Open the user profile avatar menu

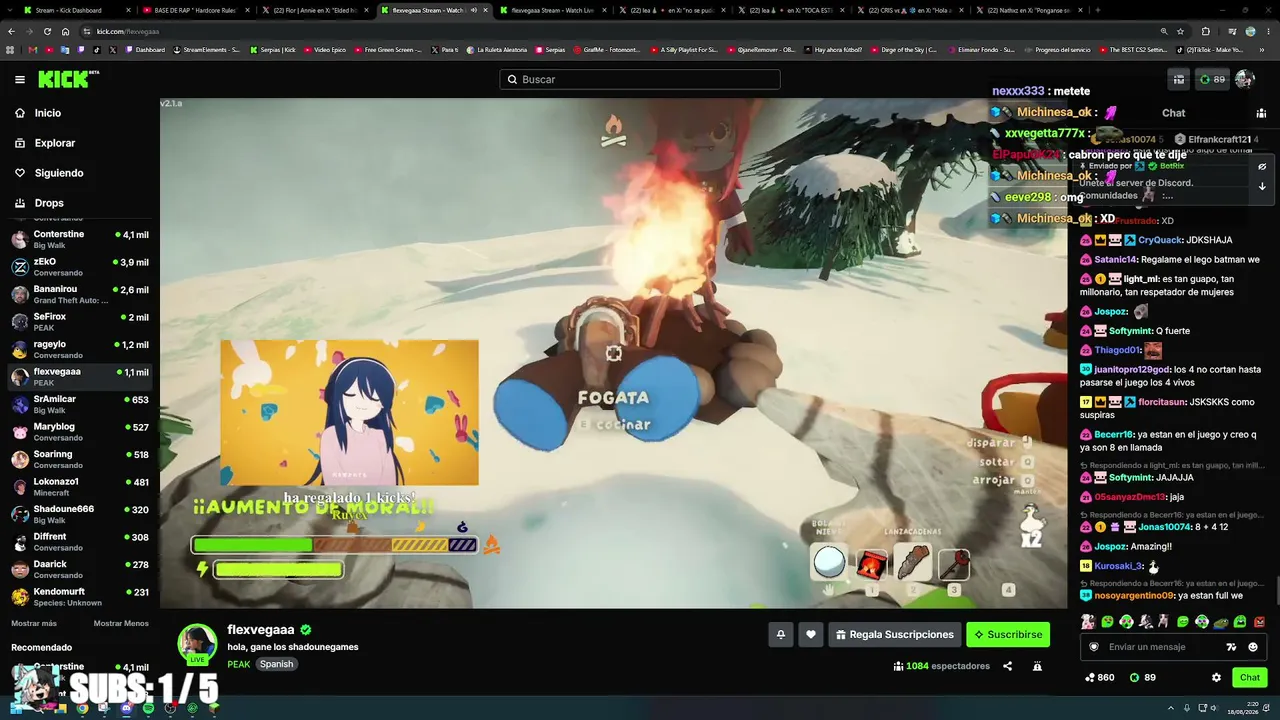click(x=1245, y=79)
